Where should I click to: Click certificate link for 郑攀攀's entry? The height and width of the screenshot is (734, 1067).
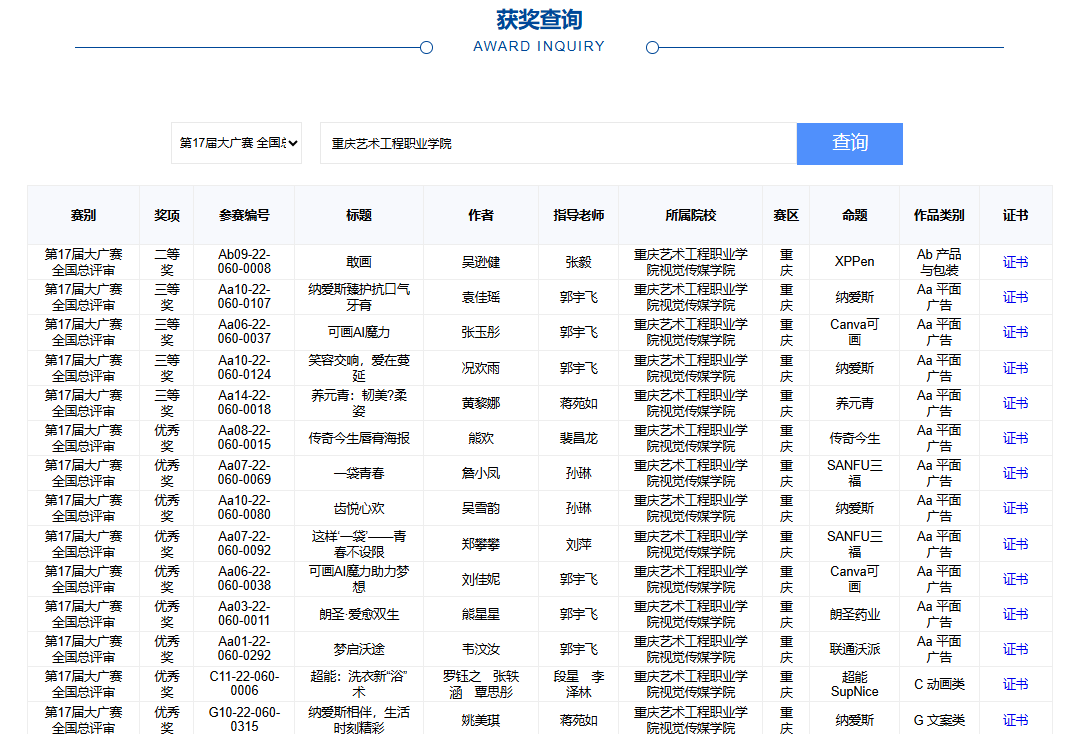click(x=1015, y=544)
